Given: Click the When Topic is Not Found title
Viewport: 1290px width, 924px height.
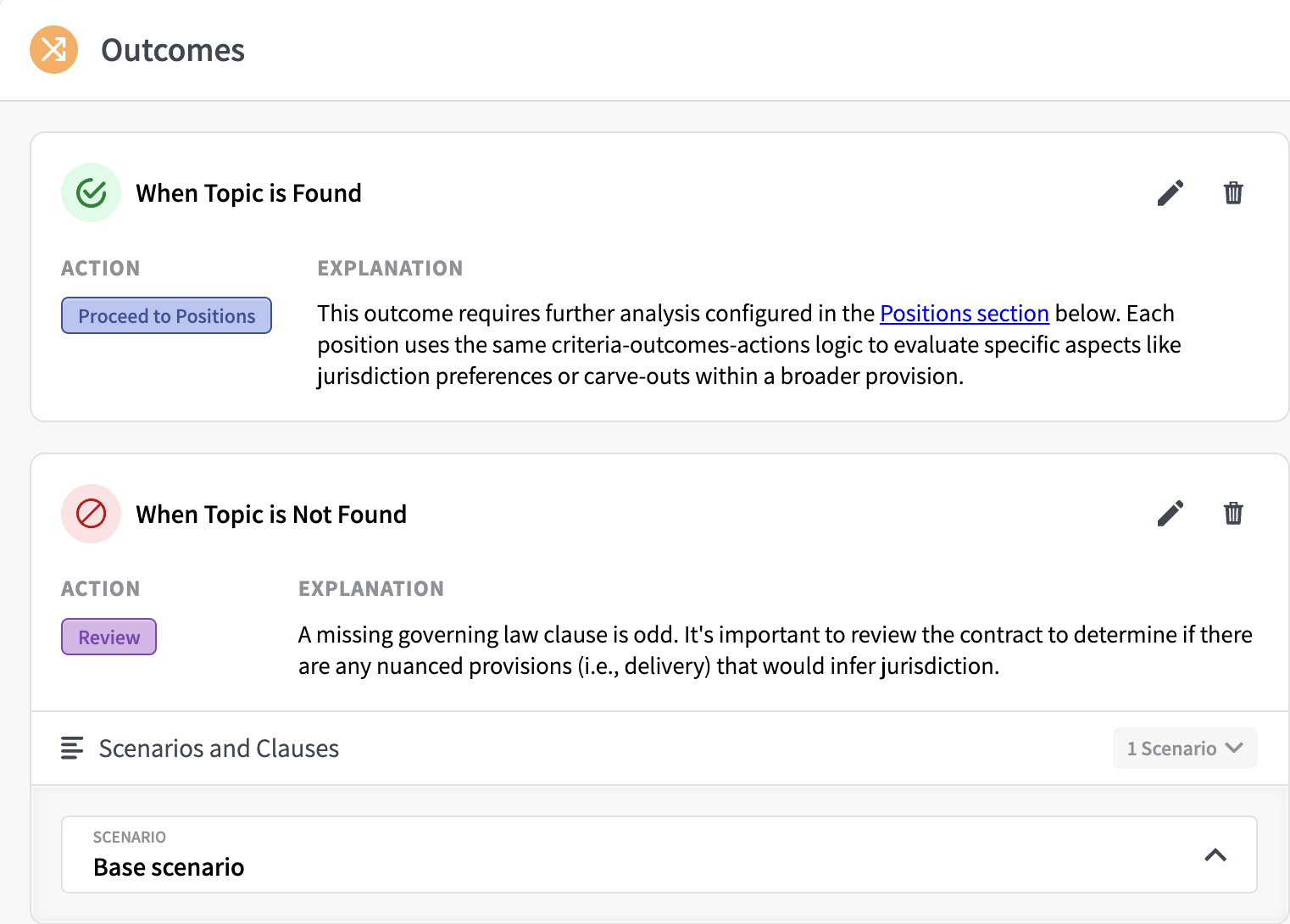Looking at the screenshot, I should point(271,515).
